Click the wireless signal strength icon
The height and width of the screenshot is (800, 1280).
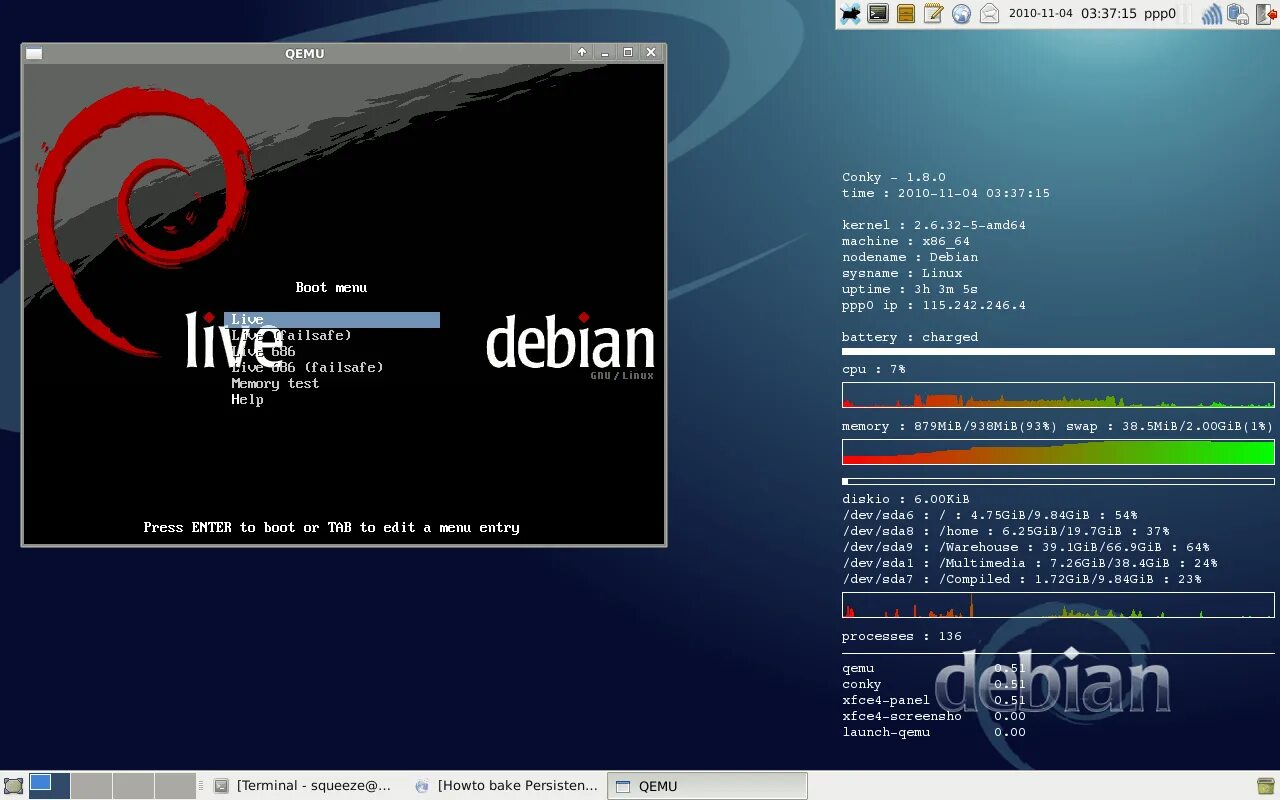[1212, 14]
